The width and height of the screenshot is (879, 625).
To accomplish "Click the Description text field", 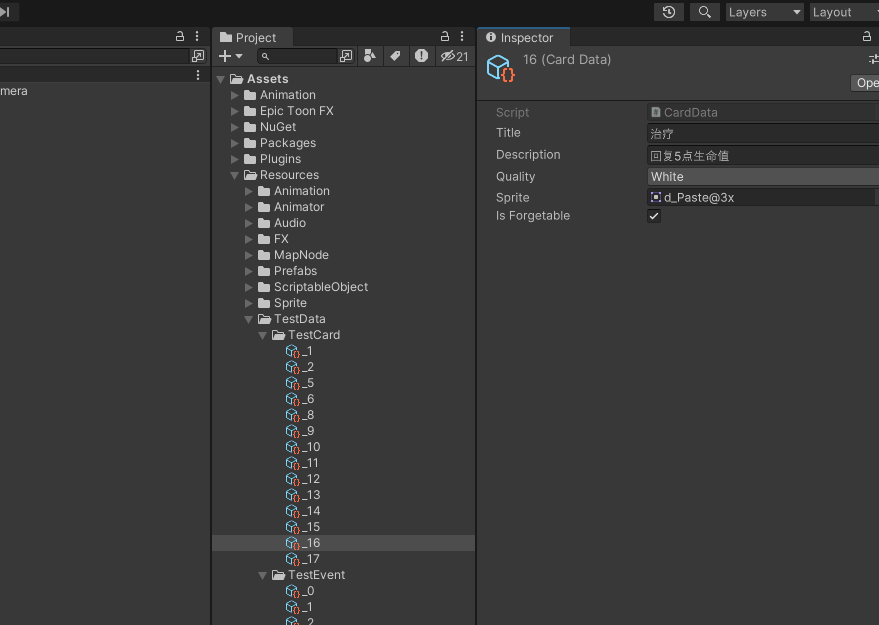I will point(762,155).
